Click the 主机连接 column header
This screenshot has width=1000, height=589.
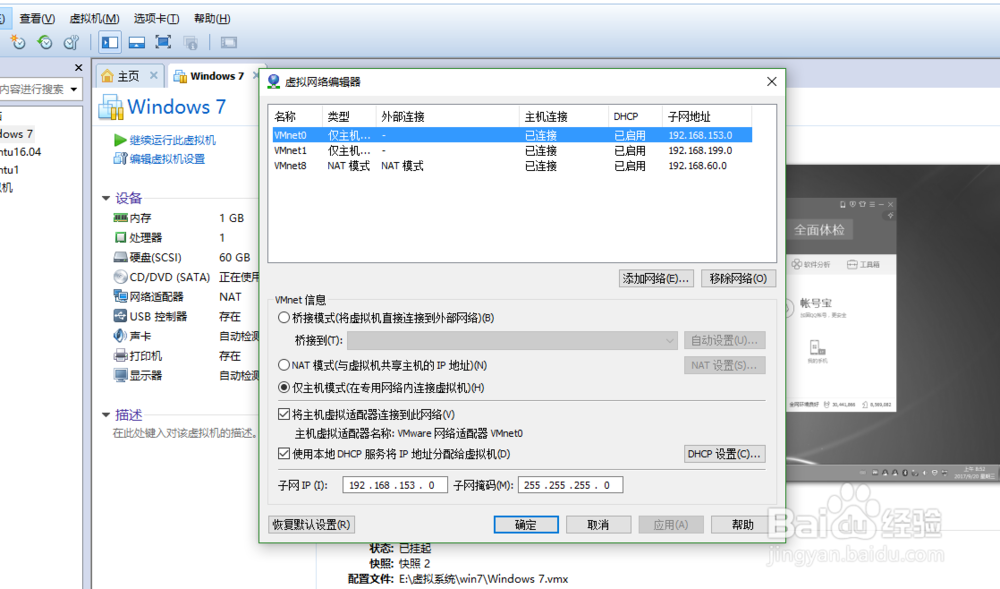[564, 117]
